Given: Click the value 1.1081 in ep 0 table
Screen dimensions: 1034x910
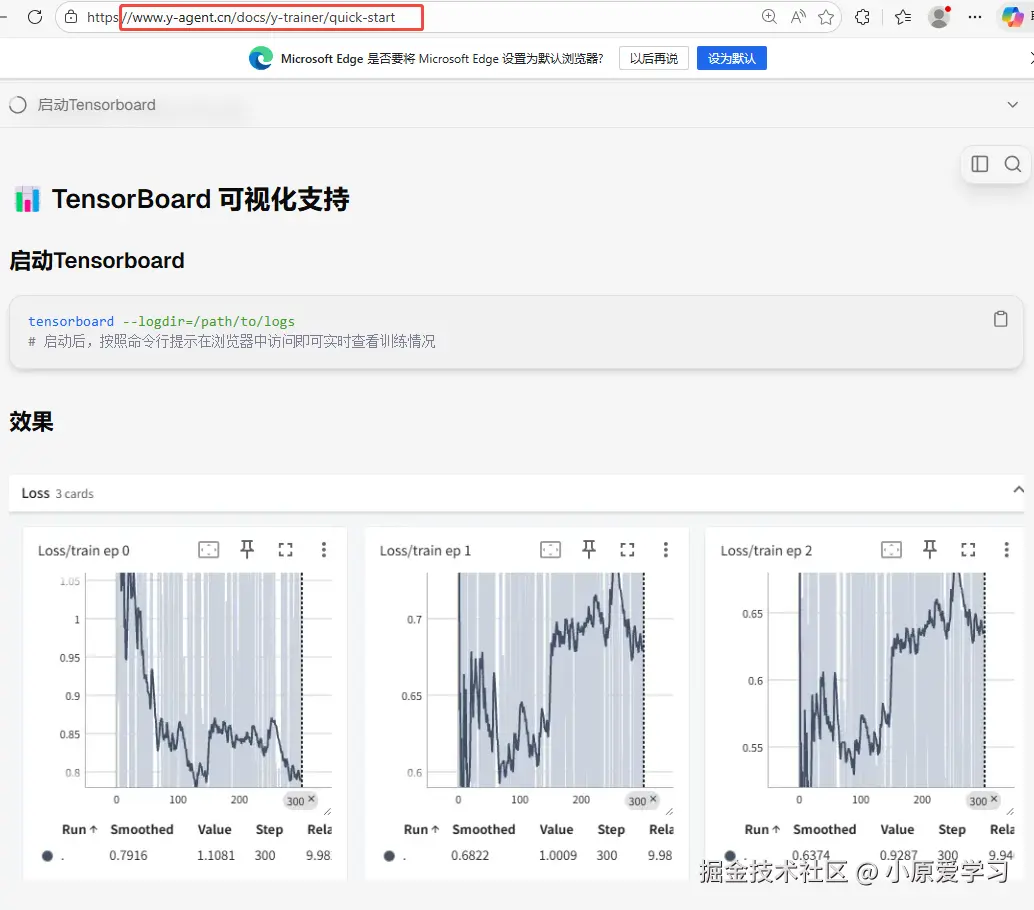Looking at the screenshot, I should click(216, 855).
